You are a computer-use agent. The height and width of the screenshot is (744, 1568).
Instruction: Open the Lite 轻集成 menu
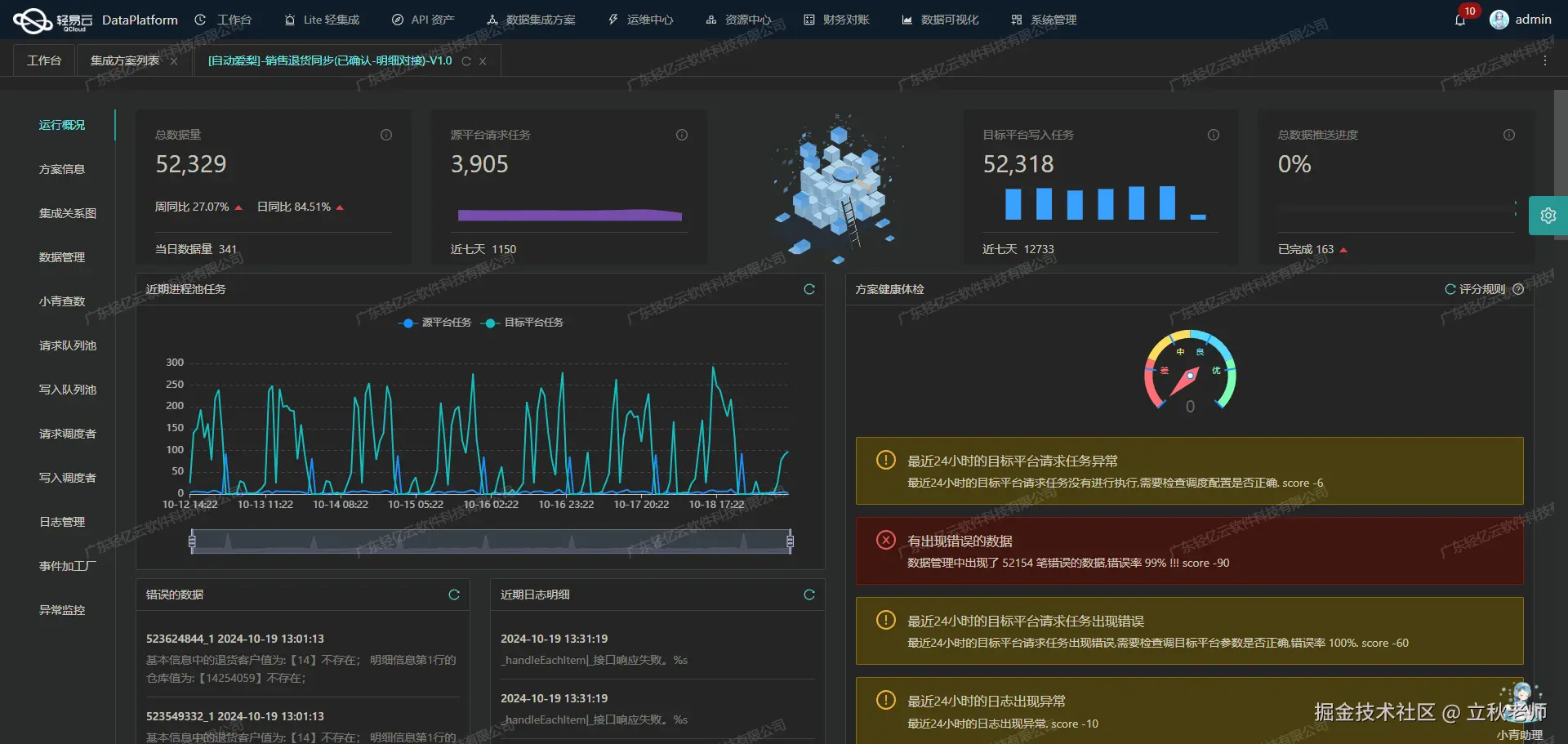(322, 20)
